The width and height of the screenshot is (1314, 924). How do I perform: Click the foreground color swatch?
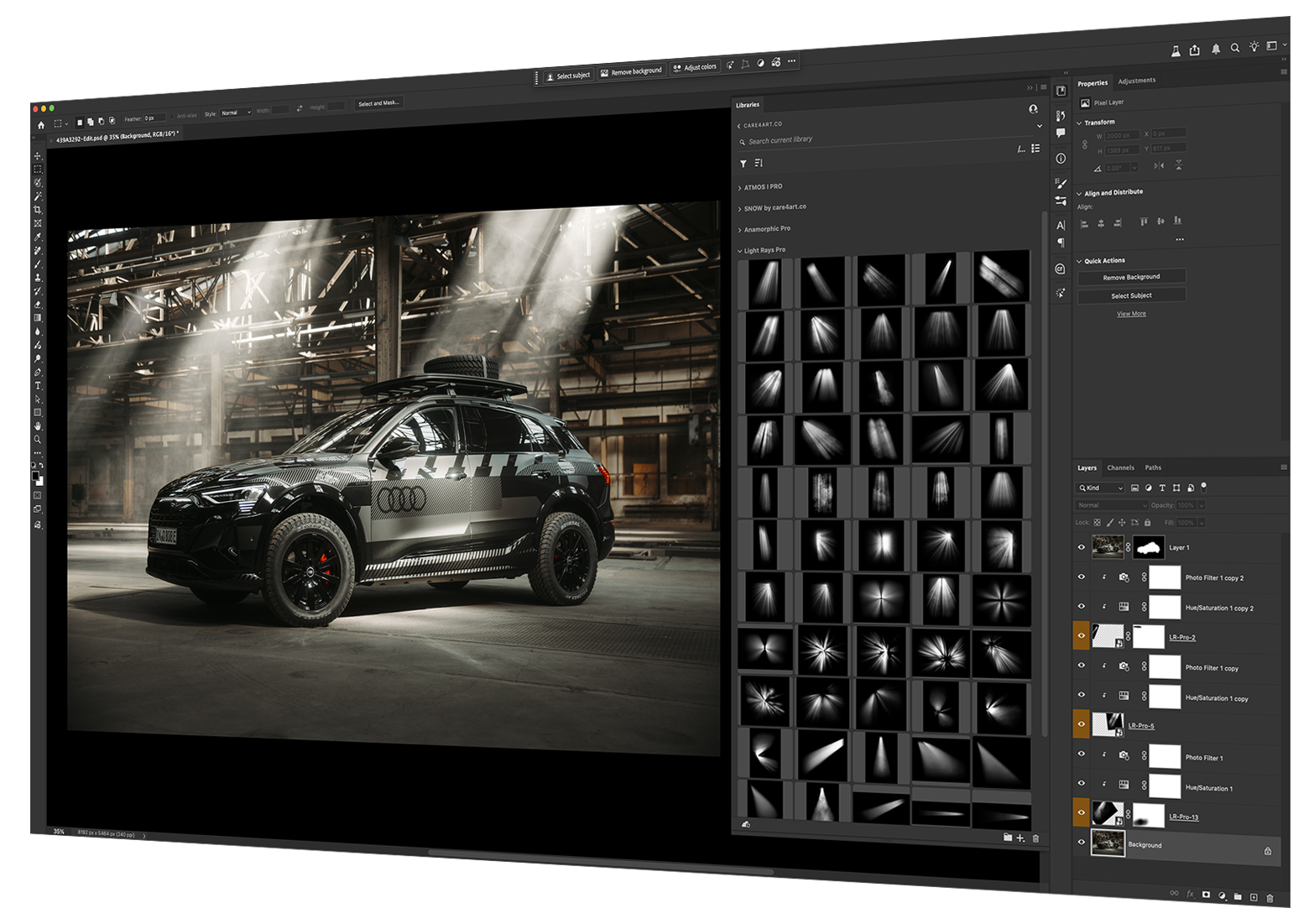35,476
